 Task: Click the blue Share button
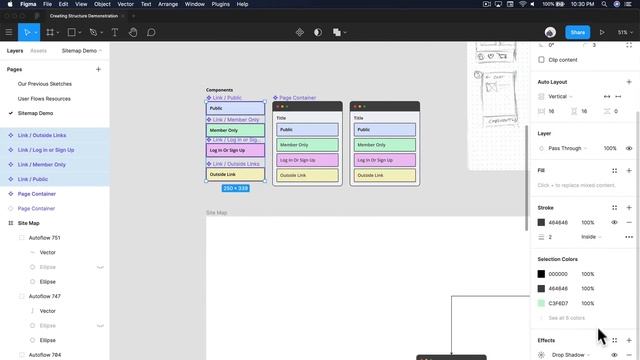pyautogui.click(x=578, y=32)
